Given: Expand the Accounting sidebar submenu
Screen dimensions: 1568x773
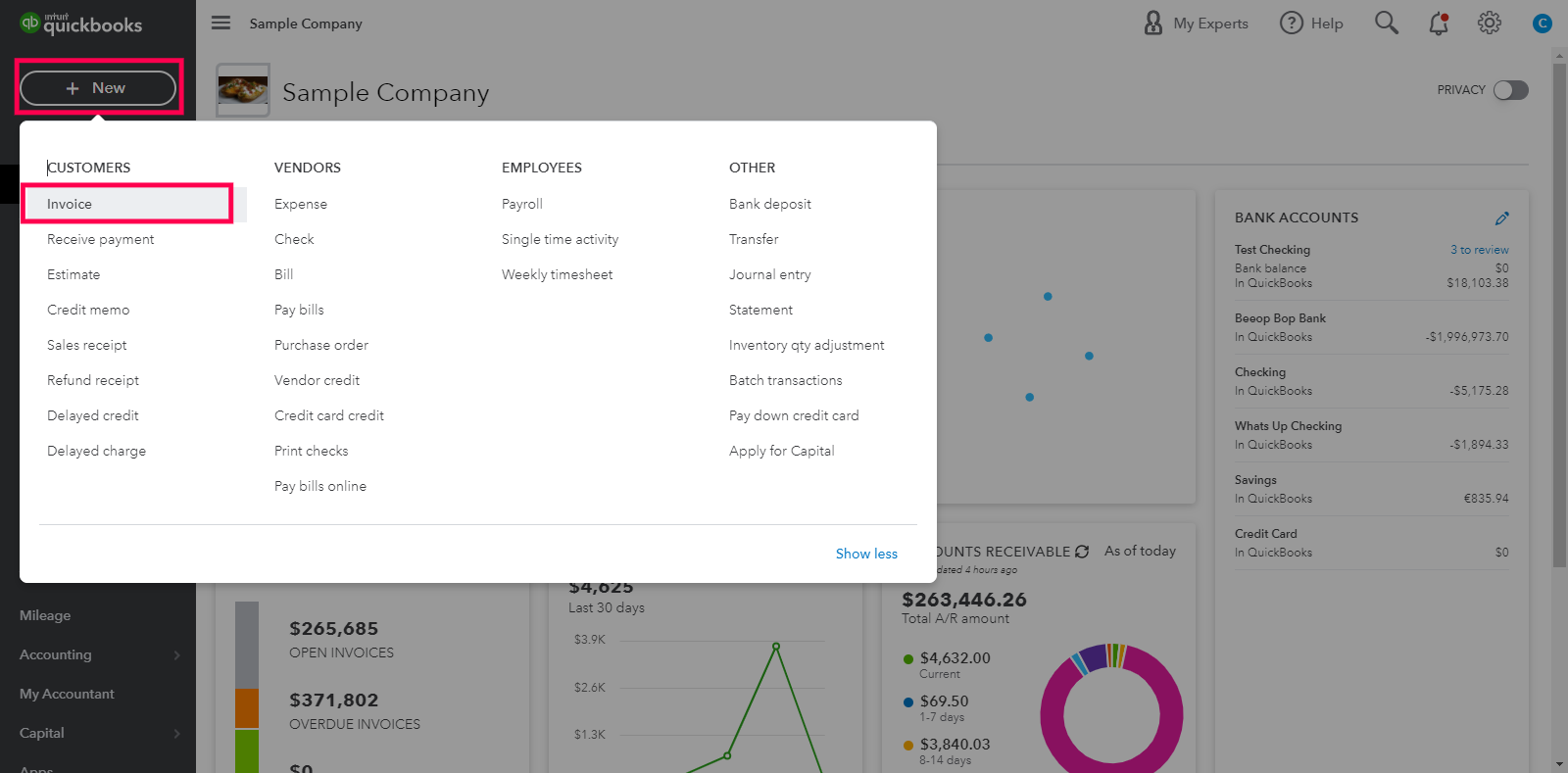Looking at the screenshot, I should pos(98,654).
